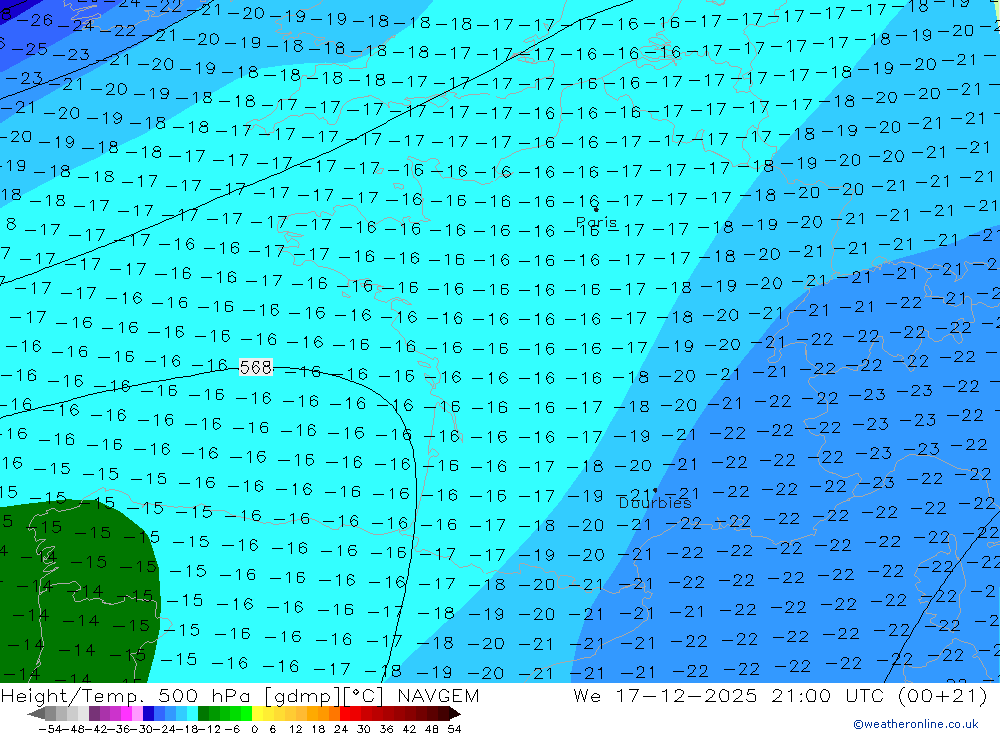The height and width of the screenshot is (733, 1000).
Task: Click the Paris location dot marker
Action: [596, 209]
